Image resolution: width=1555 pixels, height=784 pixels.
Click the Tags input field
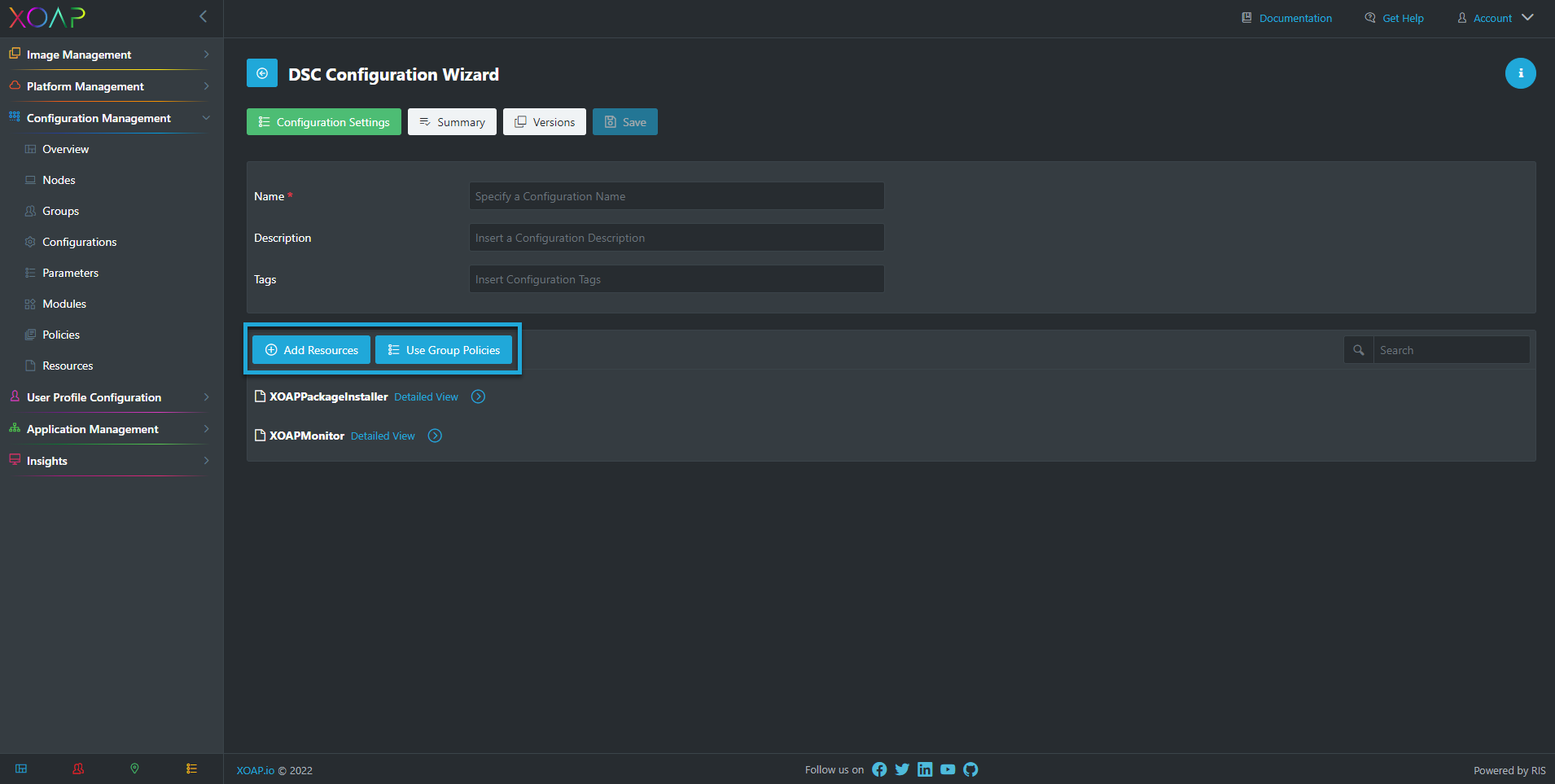point(677,279)
